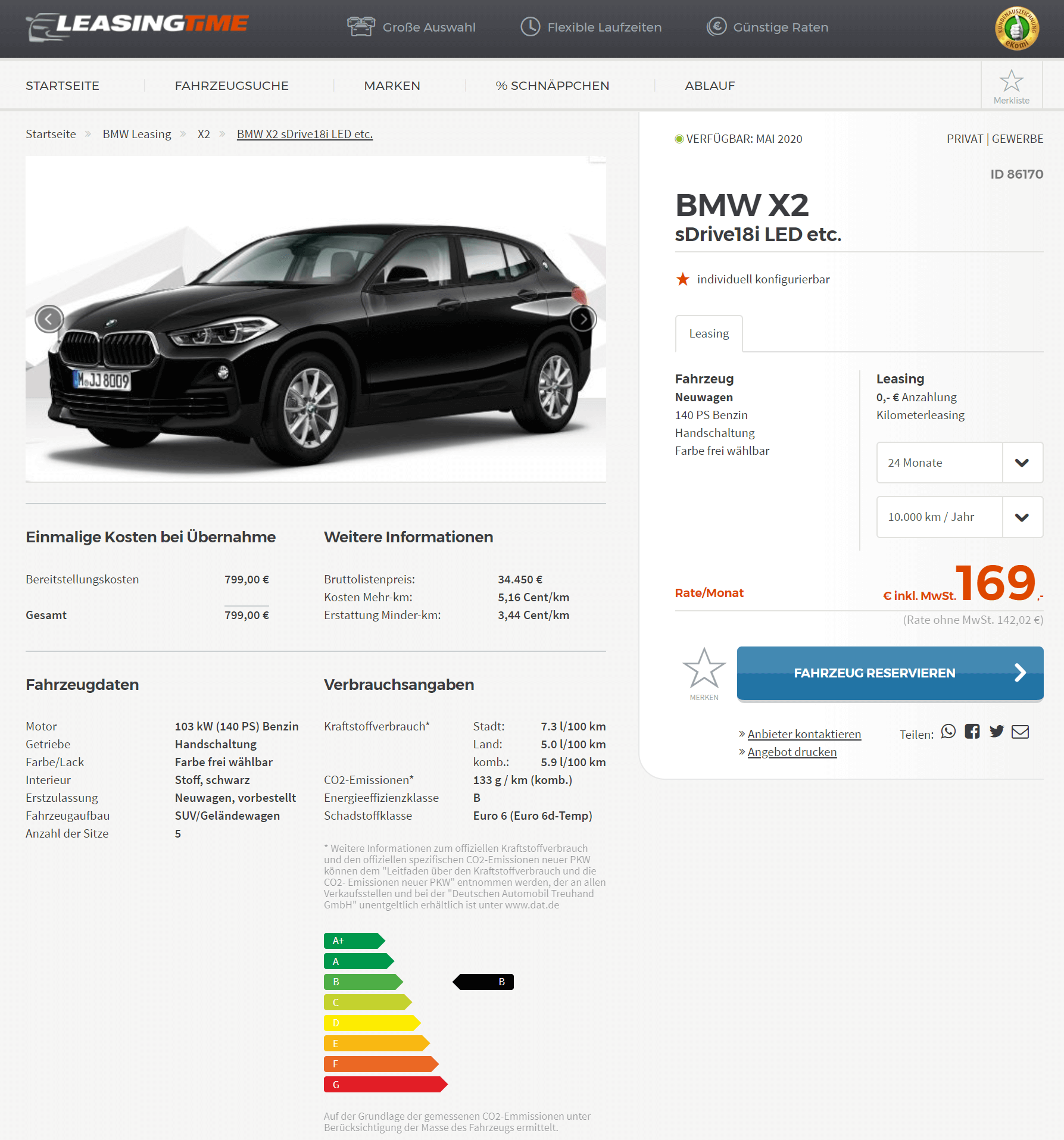Click Anbieter kontaktieren link
Image resolution: width=1064 pixels, height=1140 pixels.
tap(804, 734)
